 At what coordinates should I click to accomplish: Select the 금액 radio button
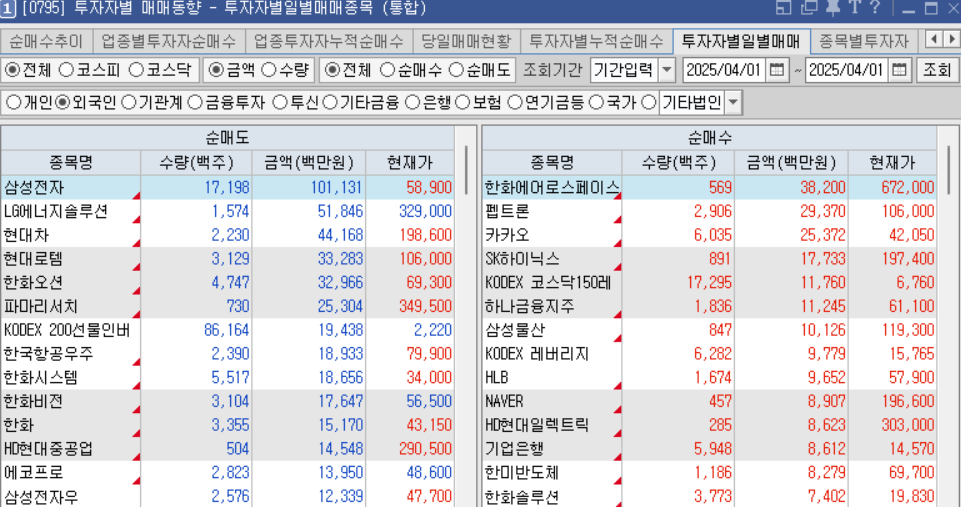coord(216,70)
